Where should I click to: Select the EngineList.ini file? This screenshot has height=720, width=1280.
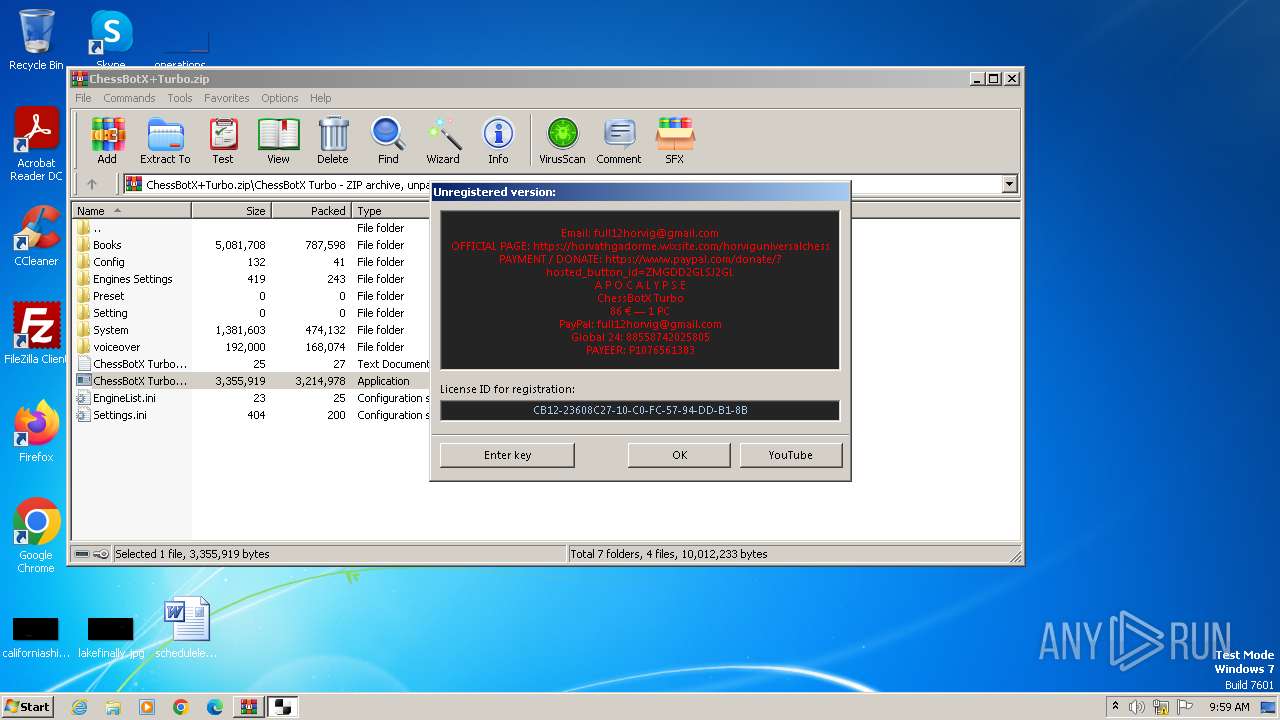[250, 398]
